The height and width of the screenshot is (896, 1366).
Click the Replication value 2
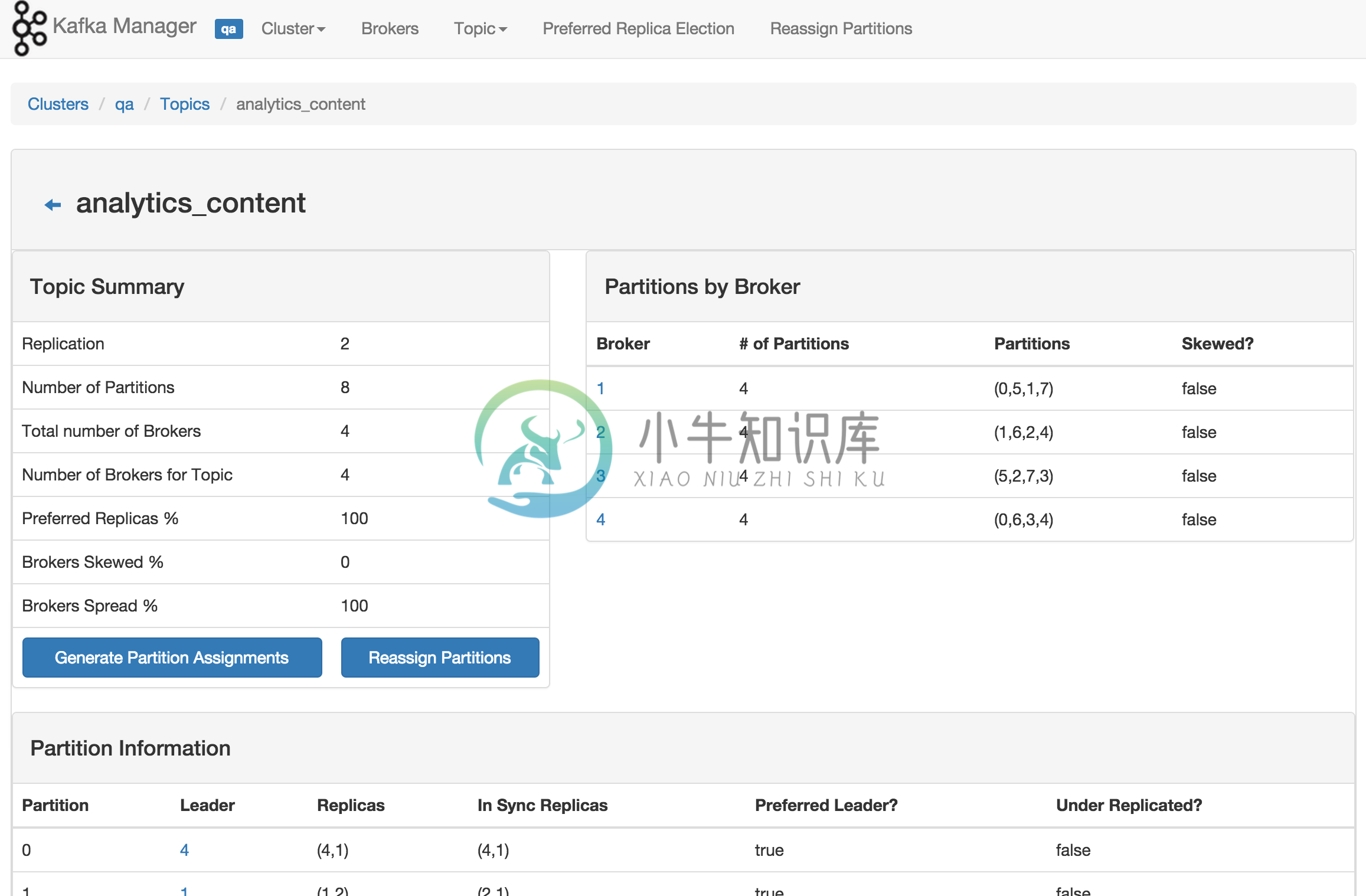point(345,344)
